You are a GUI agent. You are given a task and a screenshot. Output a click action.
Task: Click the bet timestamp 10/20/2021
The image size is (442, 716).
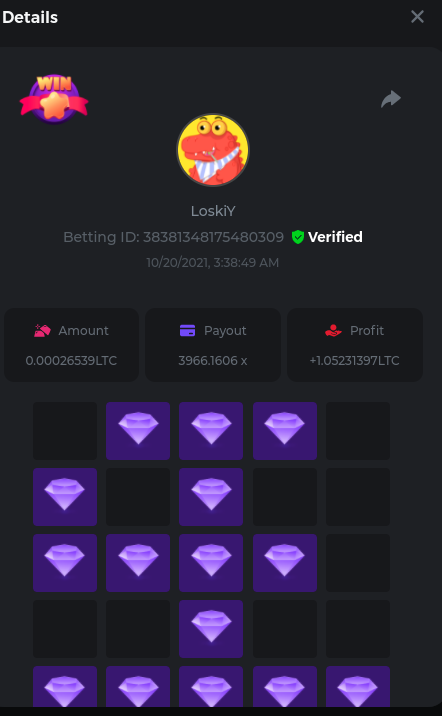pyautogui.click(x=213, y=263)
